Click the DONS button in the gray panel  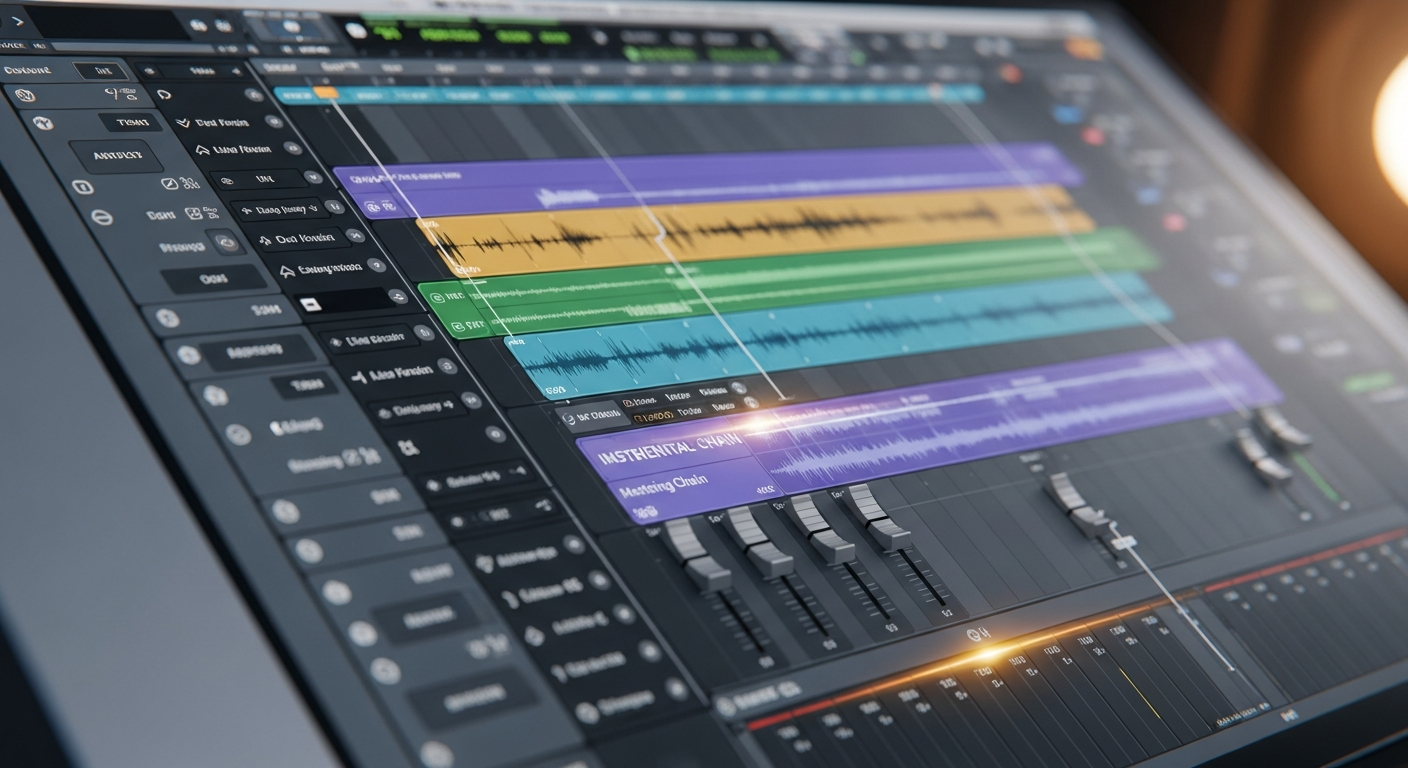tap(213, 280)
